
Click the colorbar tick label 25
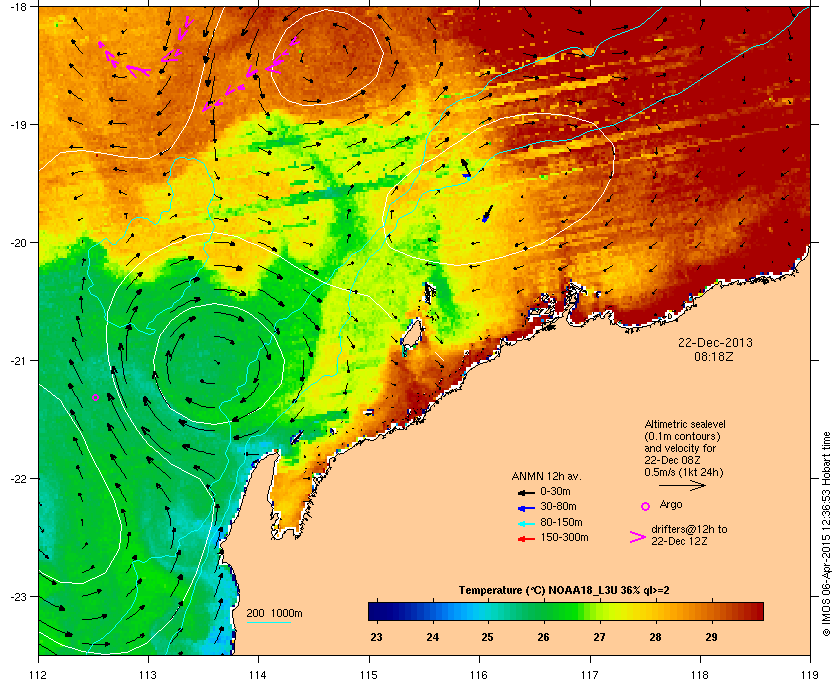coord(487,637)
